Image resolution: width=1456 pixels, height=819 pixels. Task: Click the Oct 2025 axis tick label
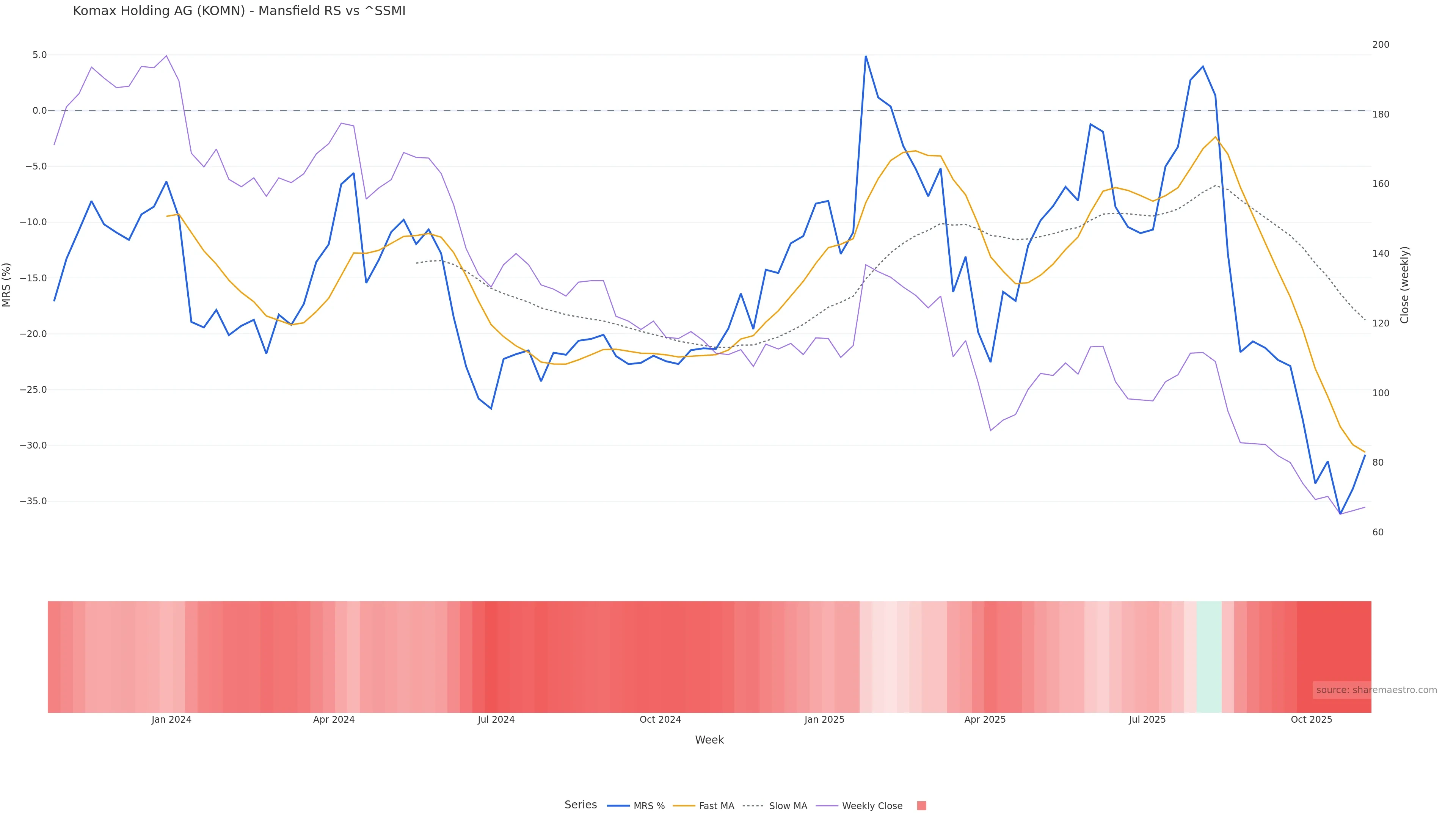point(1311,720)
